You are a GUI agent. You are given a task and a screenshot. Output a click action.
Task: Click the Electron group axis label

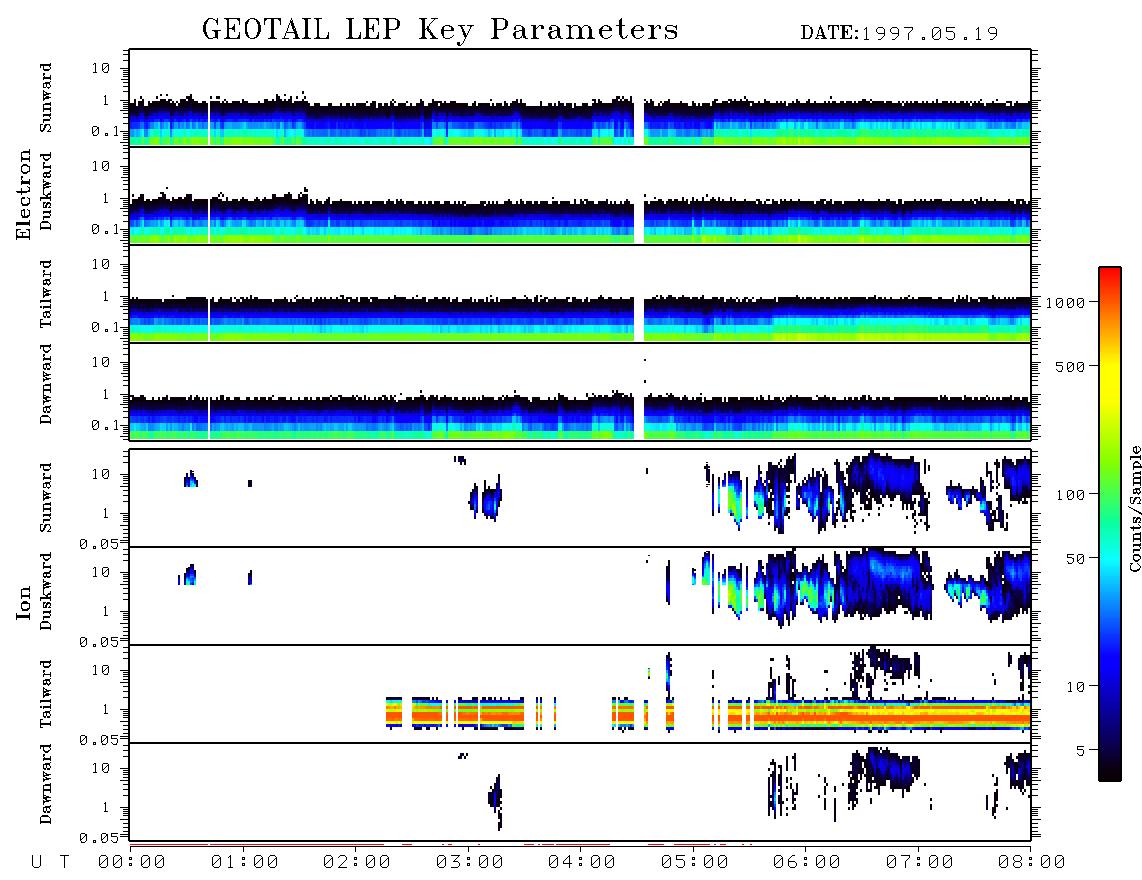tap(24, 195)
